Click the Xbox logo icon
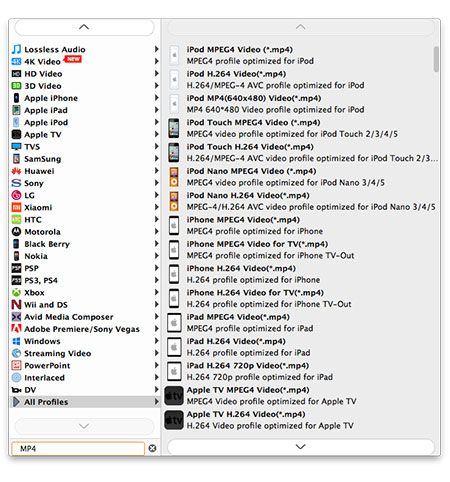450x482 pixels. 16,293
